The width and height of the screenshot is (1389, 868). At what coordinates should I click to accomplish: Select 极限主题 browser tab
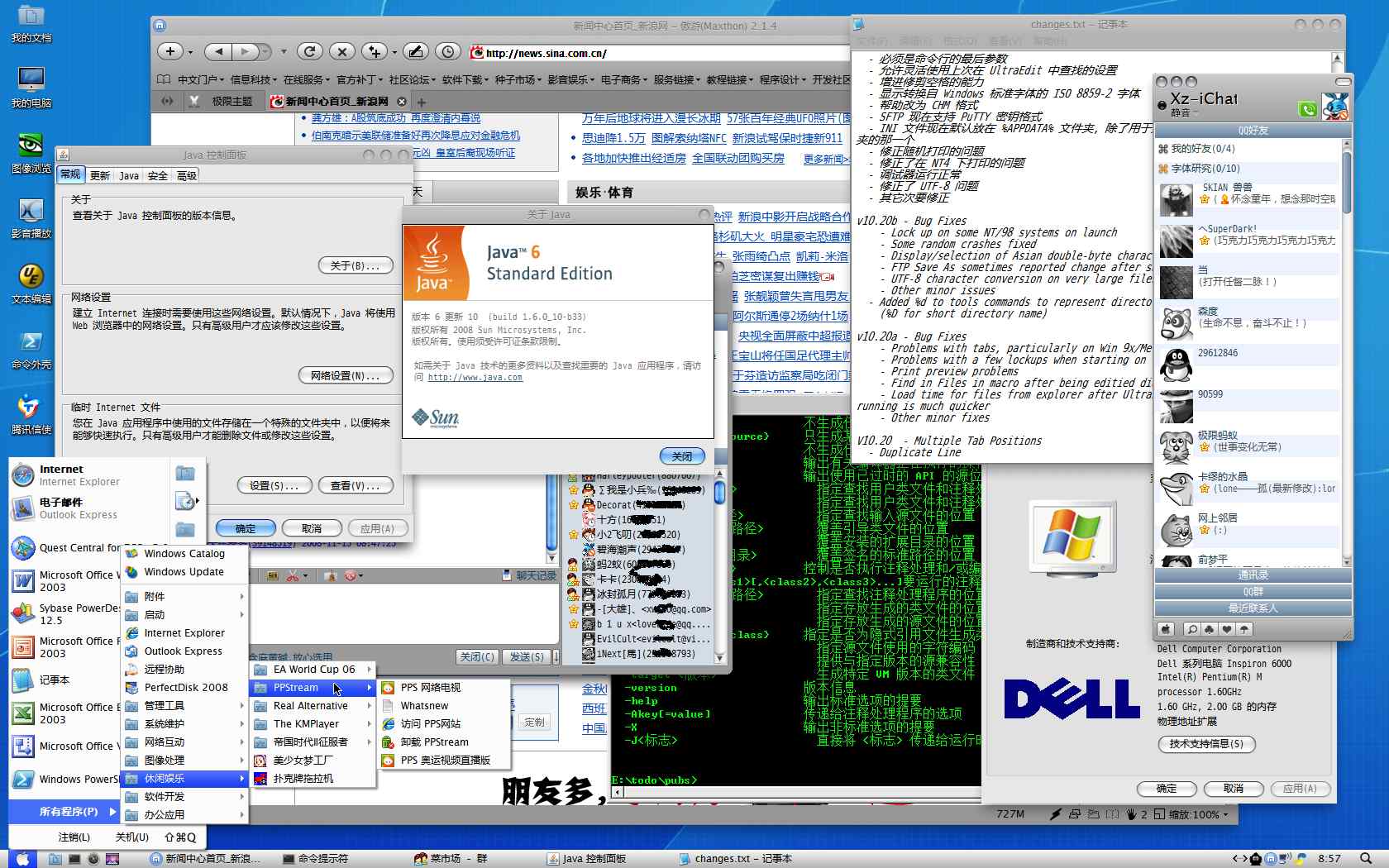tap(223, 101)
